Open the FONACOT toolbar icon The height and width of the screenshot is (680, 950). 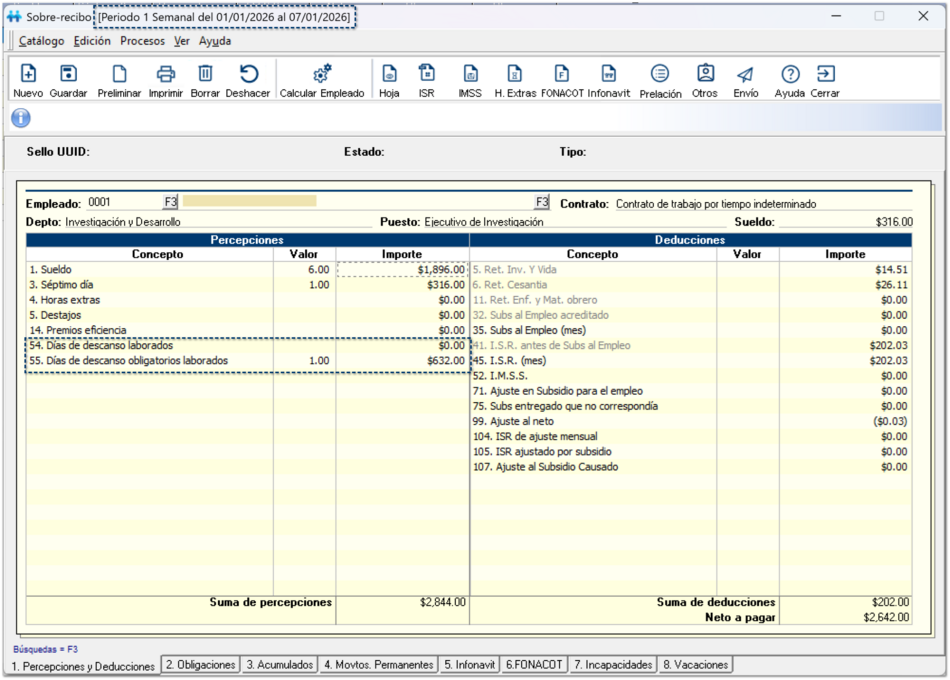coord(562,74)
